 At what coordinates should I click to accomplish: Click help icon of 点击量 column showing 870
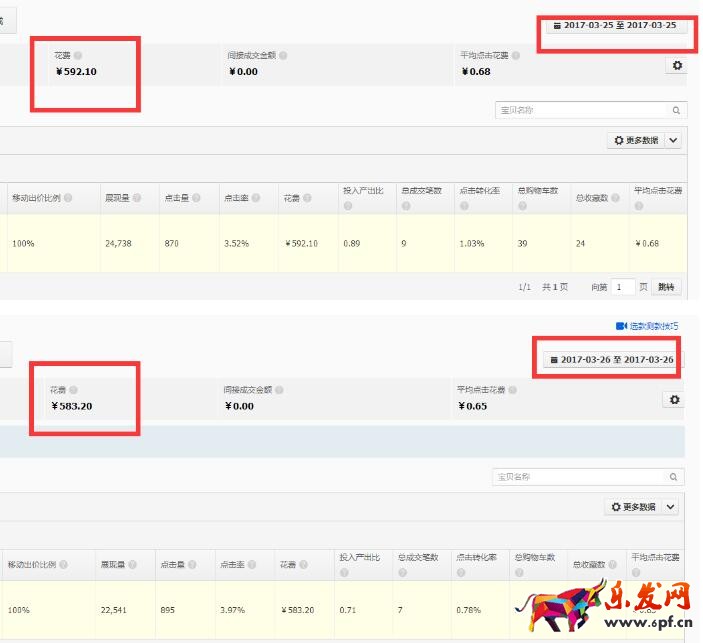[x=196, y=198]
